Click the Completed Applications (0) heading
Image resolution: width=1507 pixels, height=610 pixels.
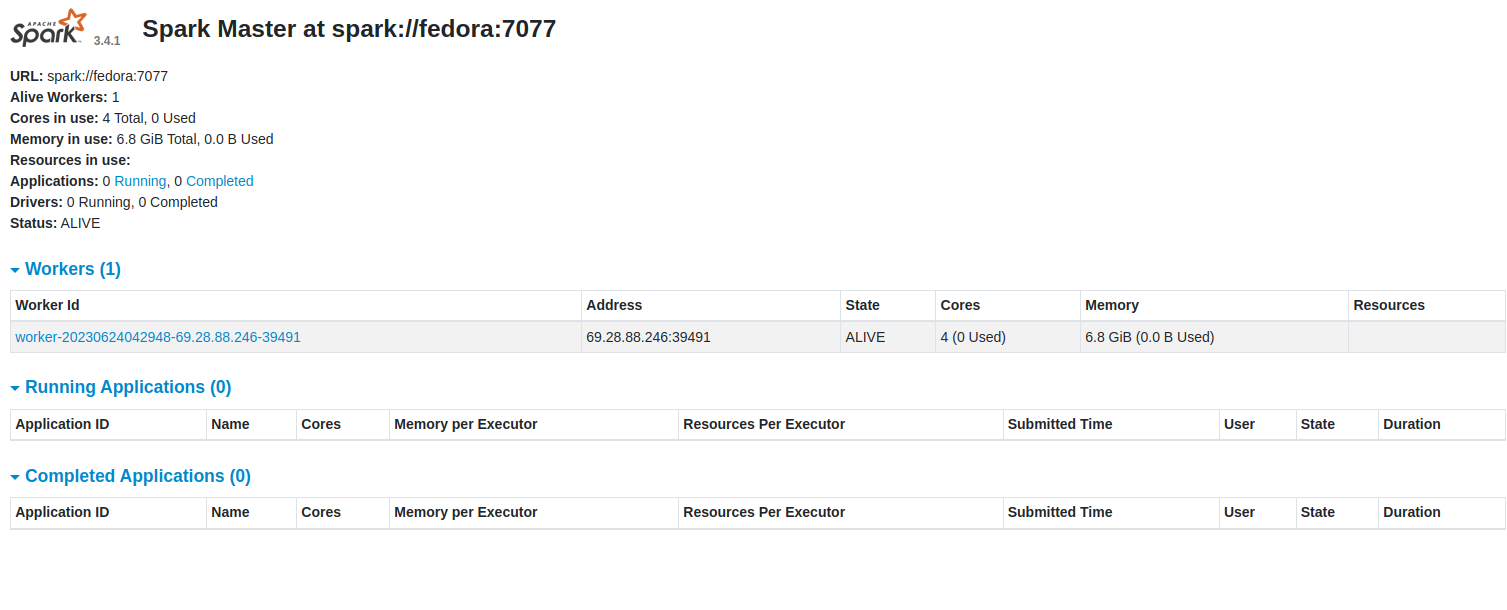tap(138, 476)
